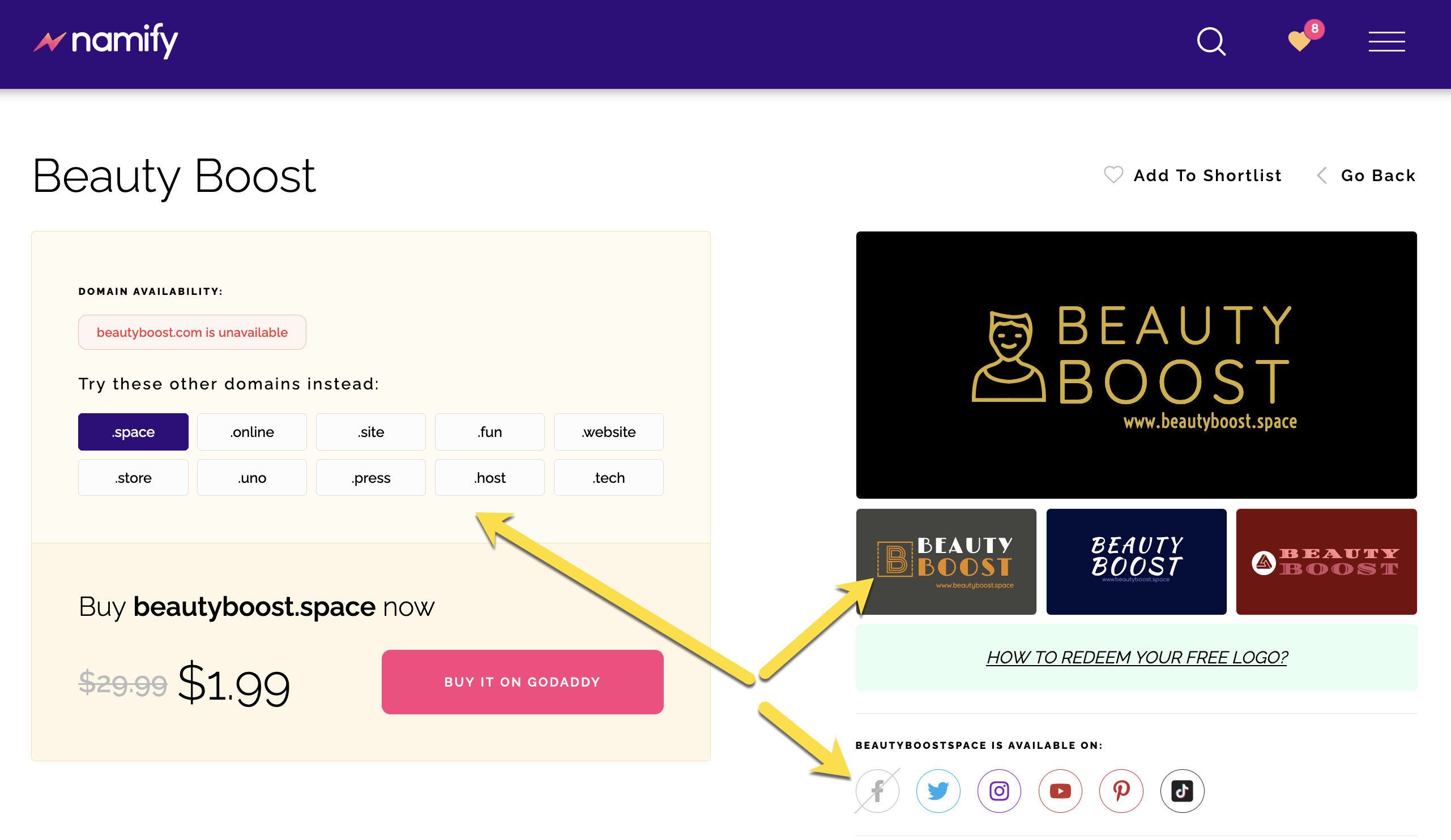Screen dimensions: 1451x840
Task: Click the Instagram availability icon
Action: click(999, 791)
